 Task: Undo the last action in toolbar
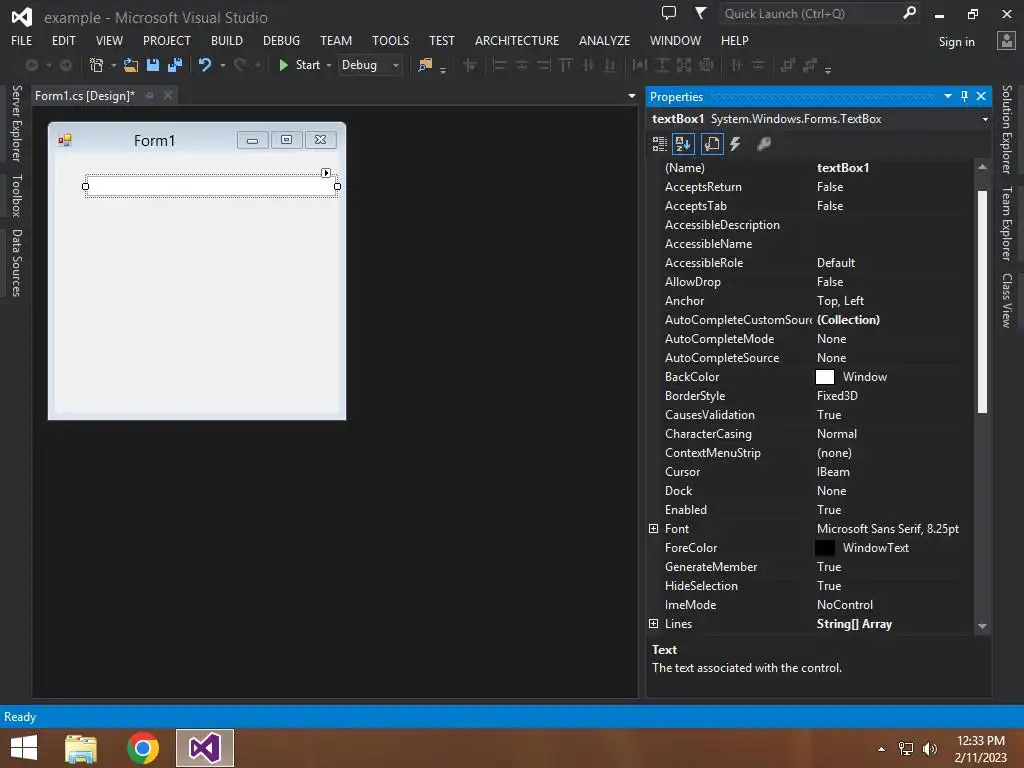pos(205,65)
